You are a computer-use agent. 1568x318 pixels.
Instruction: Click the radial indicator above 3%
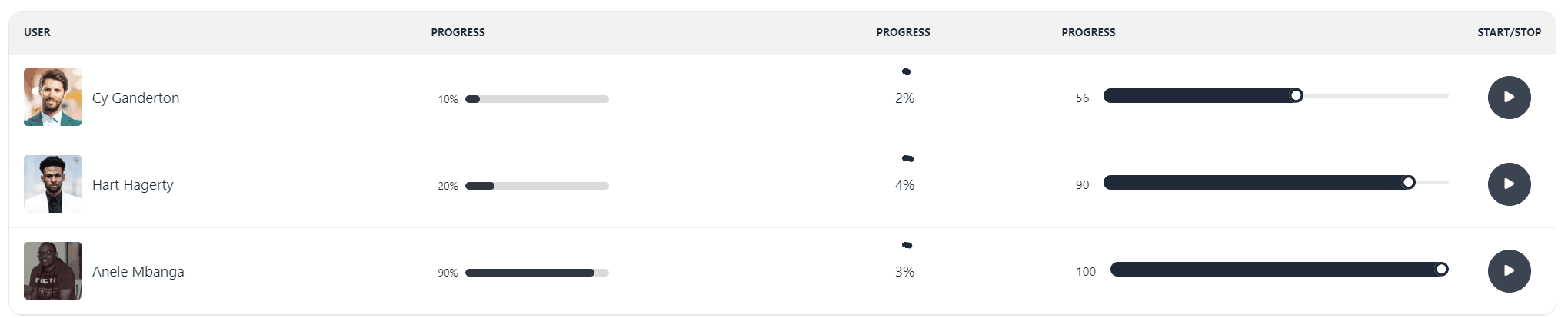pyautogui.click(x=907, y=245)
